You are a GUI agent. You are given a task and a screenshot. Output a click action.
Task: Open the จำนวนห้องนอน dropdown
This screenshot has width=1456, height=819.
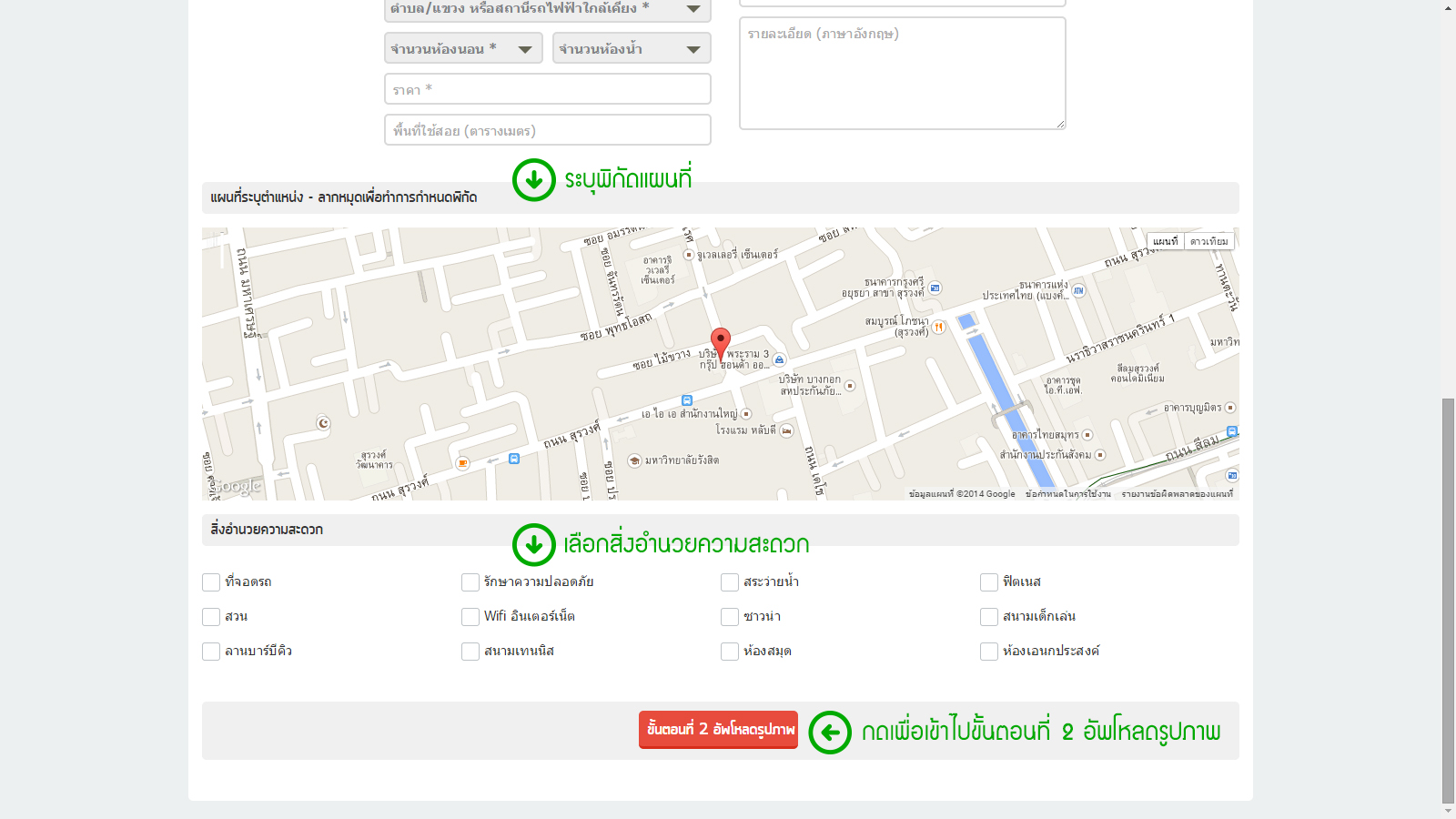463,48
